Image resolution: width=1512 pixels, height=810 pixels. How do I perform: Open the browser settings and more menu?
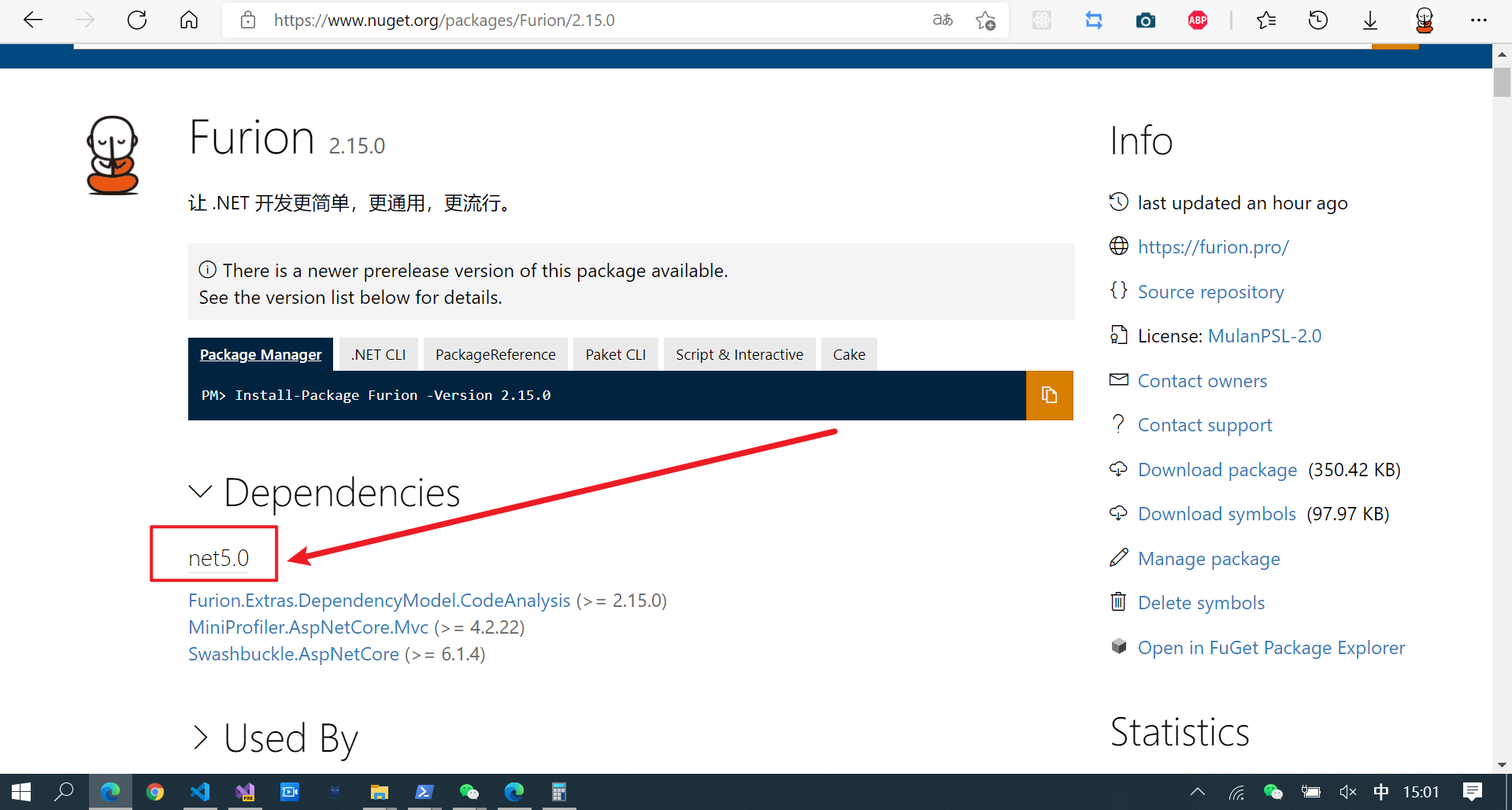1478,20
